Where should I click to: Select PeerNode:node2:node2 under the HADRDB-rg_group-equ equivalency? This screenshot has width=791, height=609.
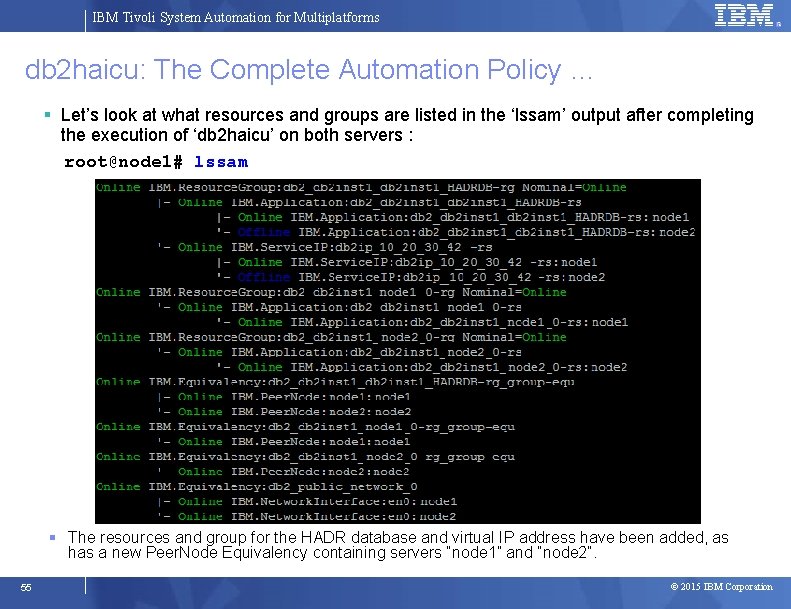[x=284, y=412]
